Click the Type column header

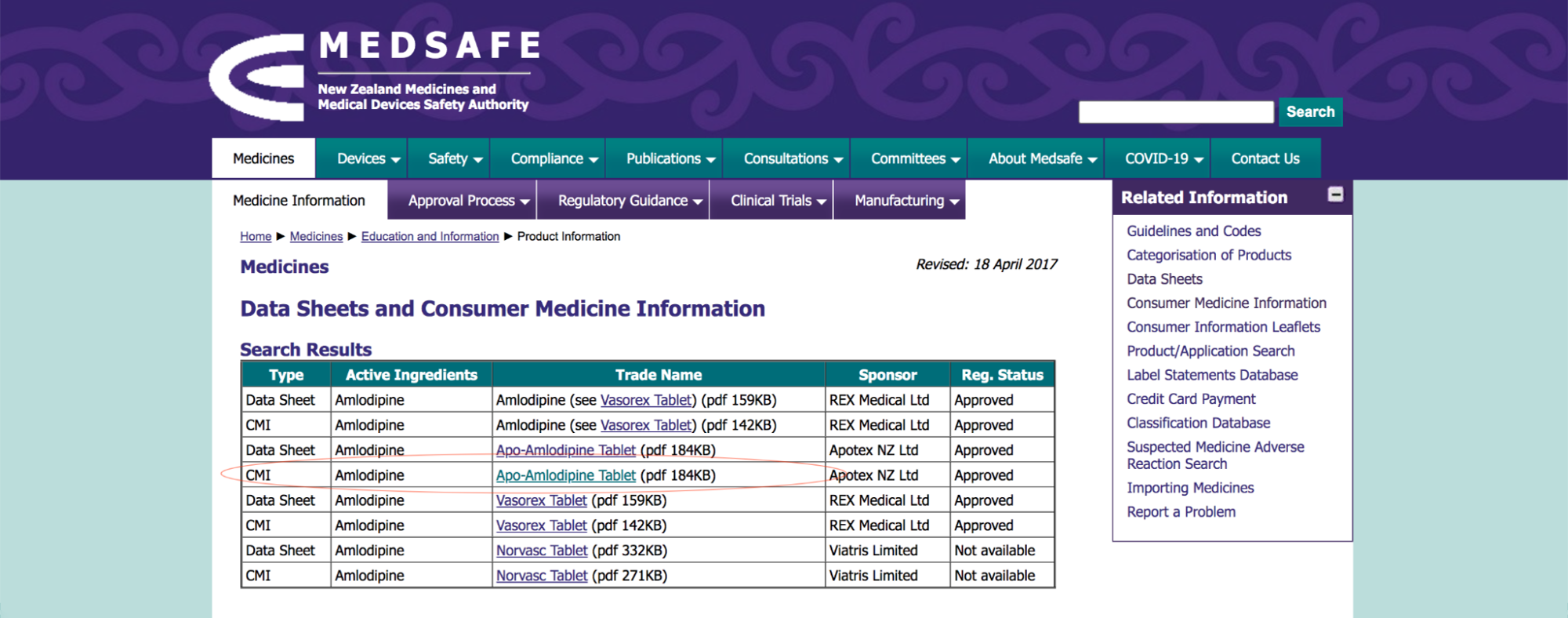coord(286,375)
